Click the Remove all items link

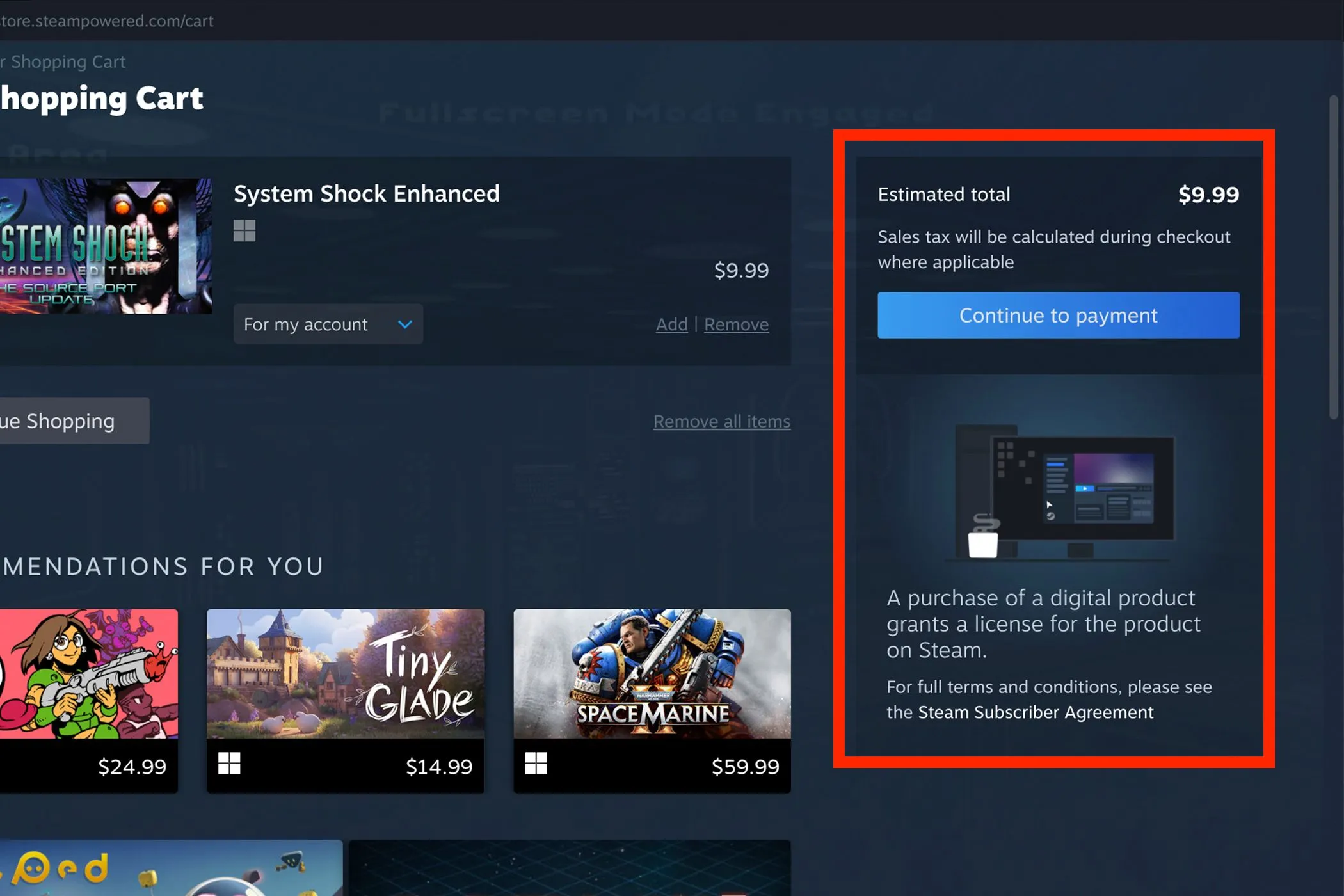(721, 421)
